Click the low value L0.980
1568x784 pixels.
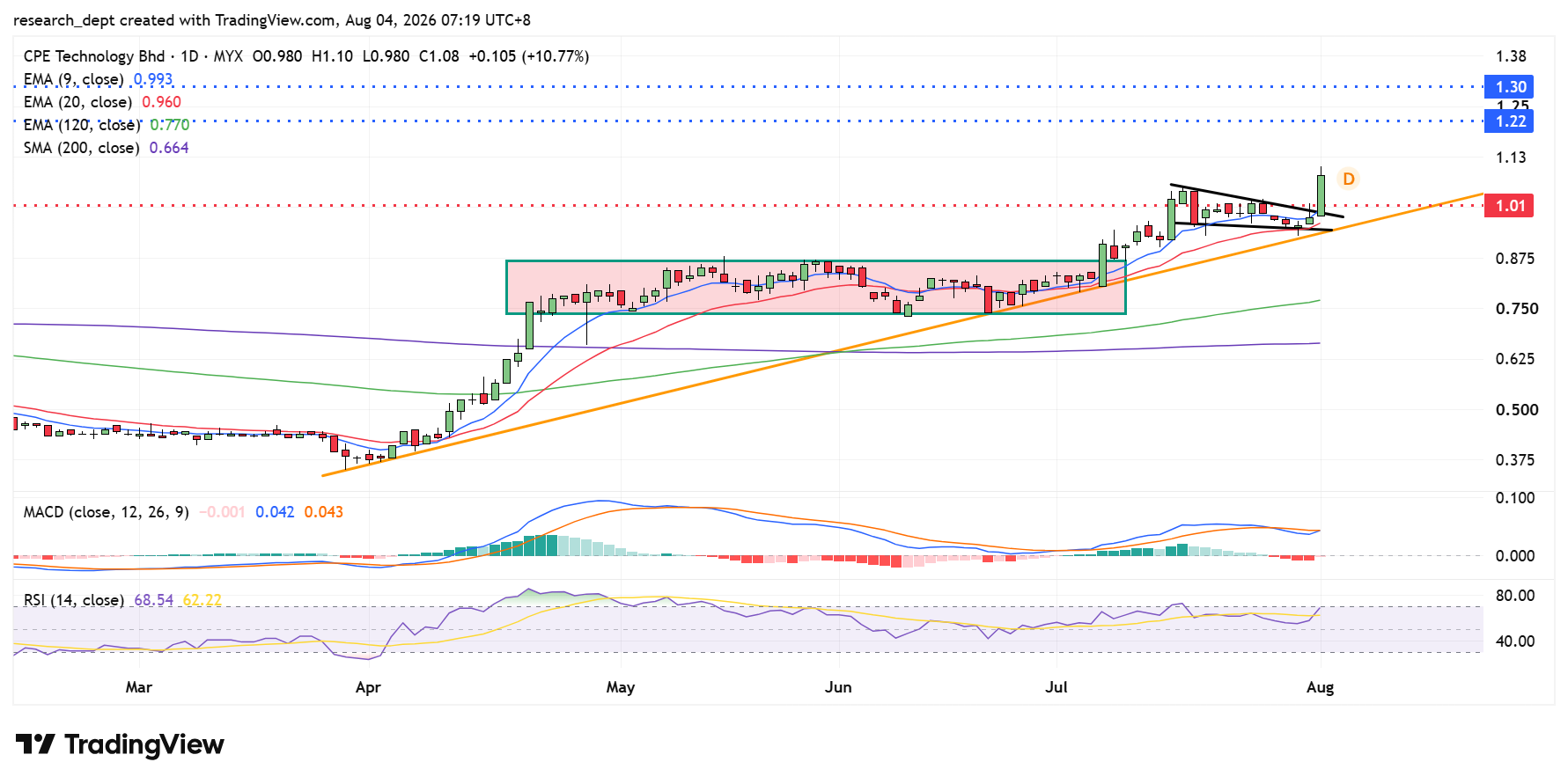tap(386, 56)
